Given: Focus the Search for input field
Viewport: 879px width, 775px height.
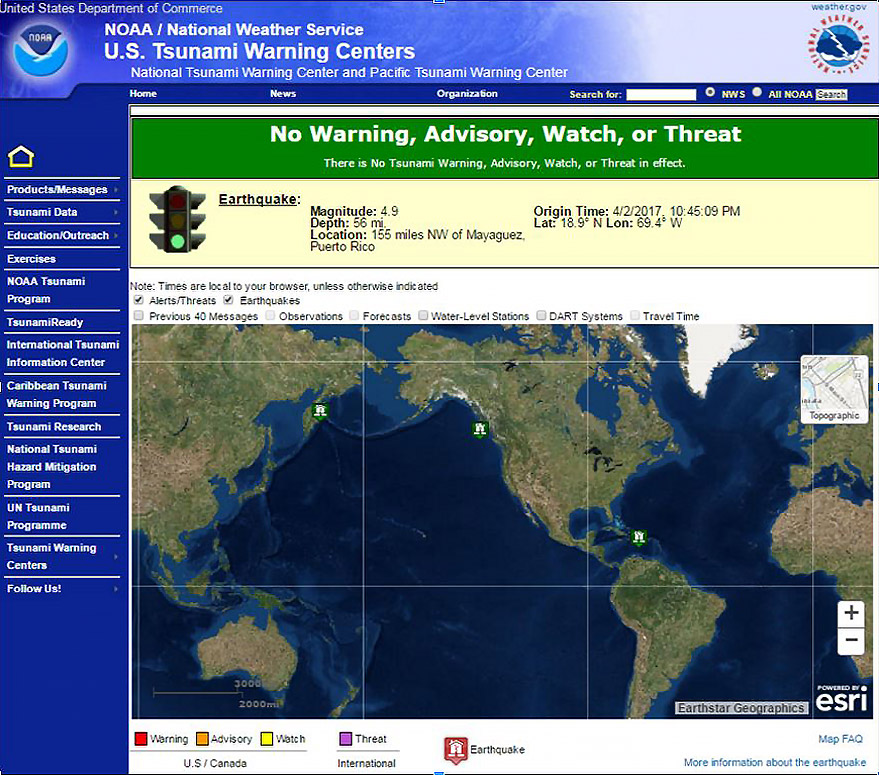Looking at the screenshot, I should click(661, 94).
